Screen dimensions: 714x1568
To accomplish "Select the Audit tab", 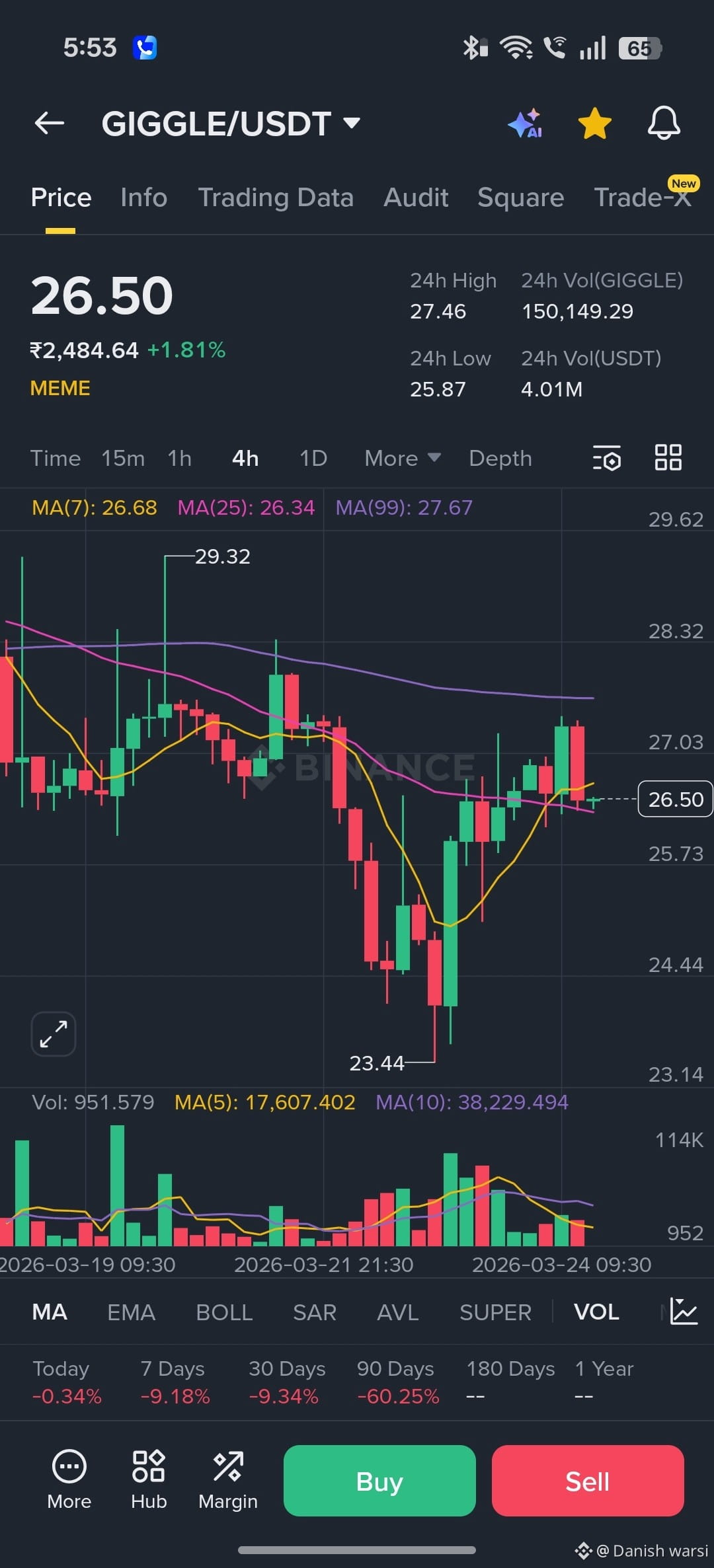I will click(416, 198).
